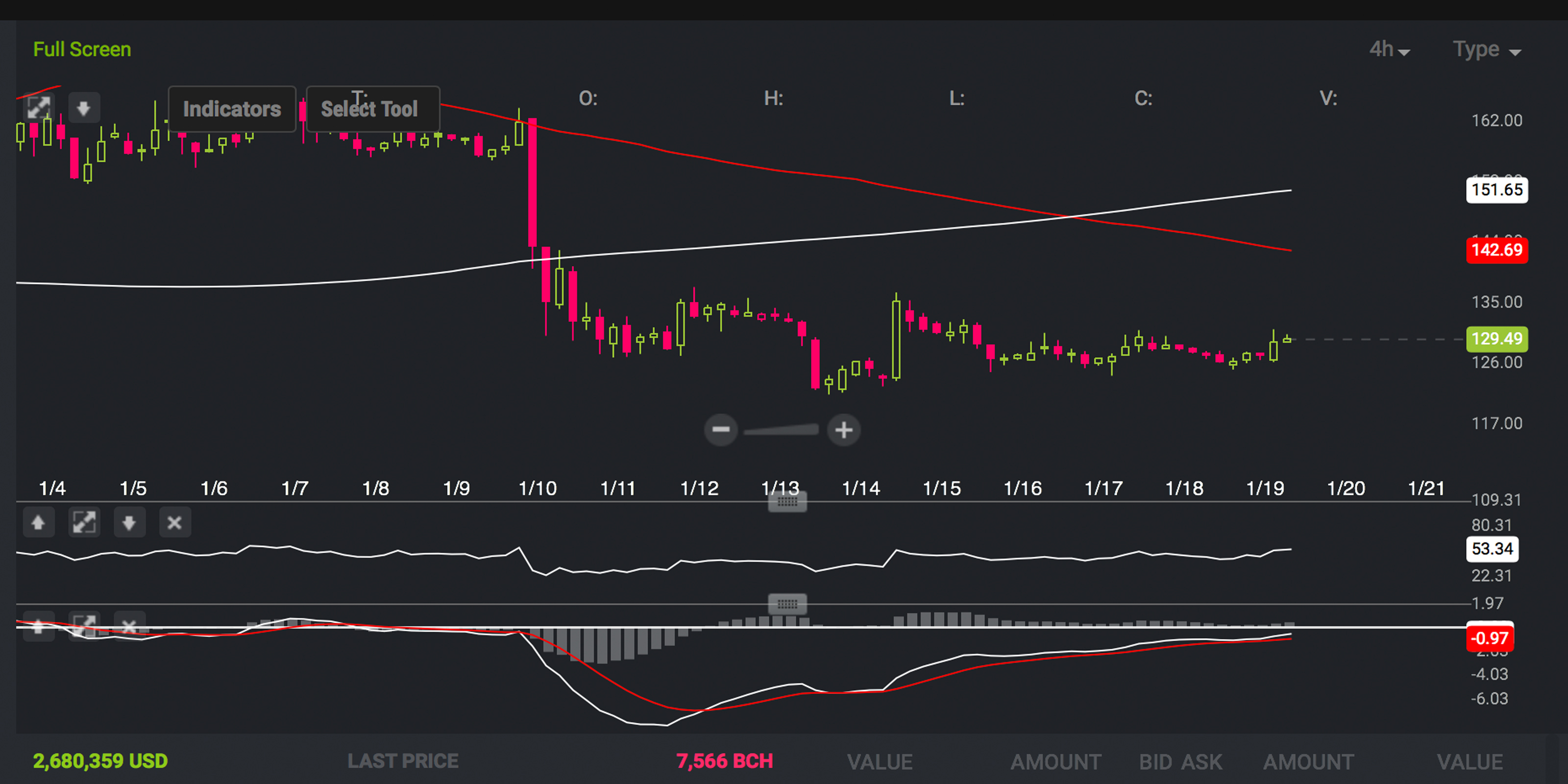The width and height of the screenshot is (1568, 784).
Task: Open the Indicators panel
Action: click(x=232, y=110)
